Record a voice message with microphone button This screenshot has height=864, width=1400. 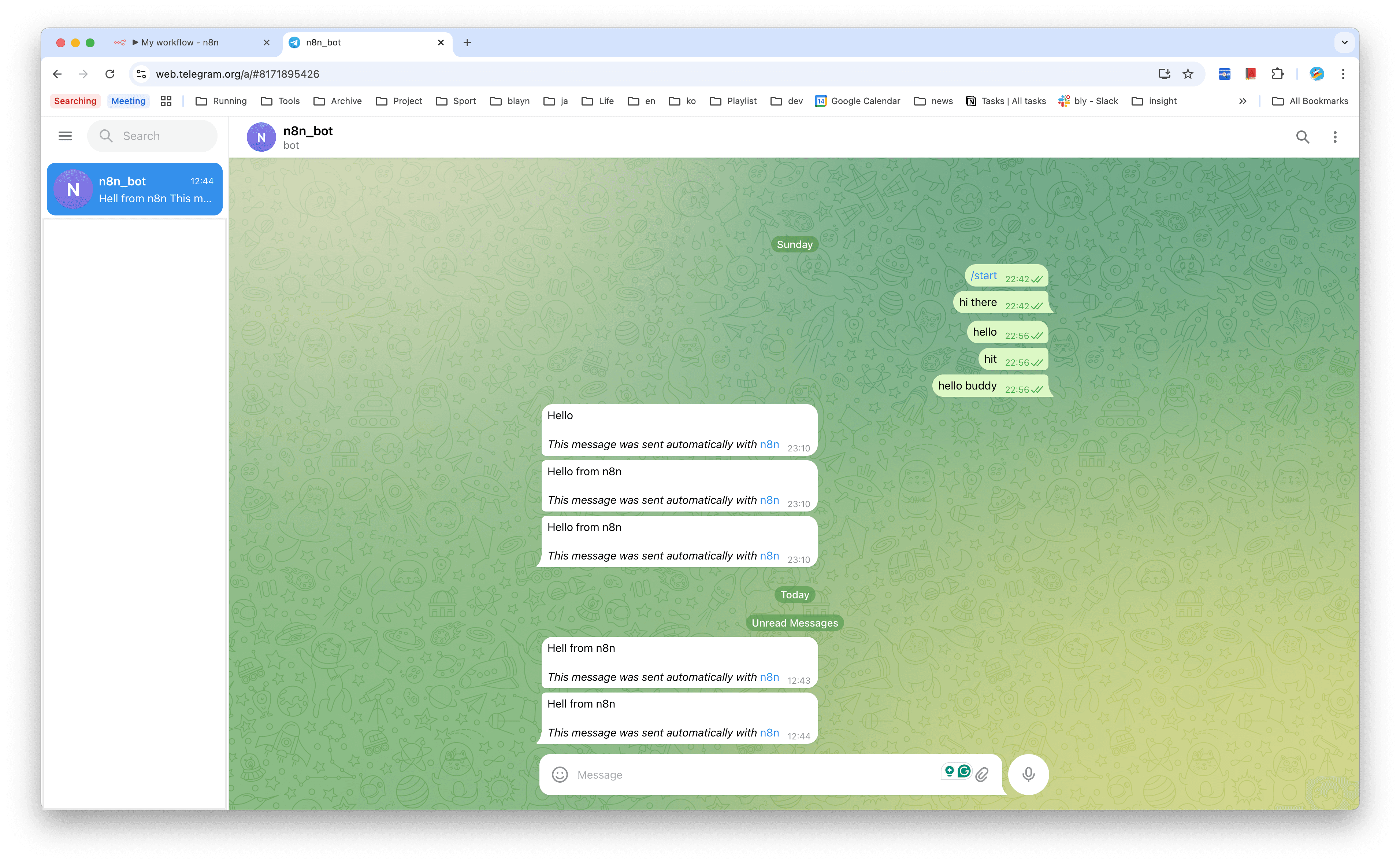1028,774
